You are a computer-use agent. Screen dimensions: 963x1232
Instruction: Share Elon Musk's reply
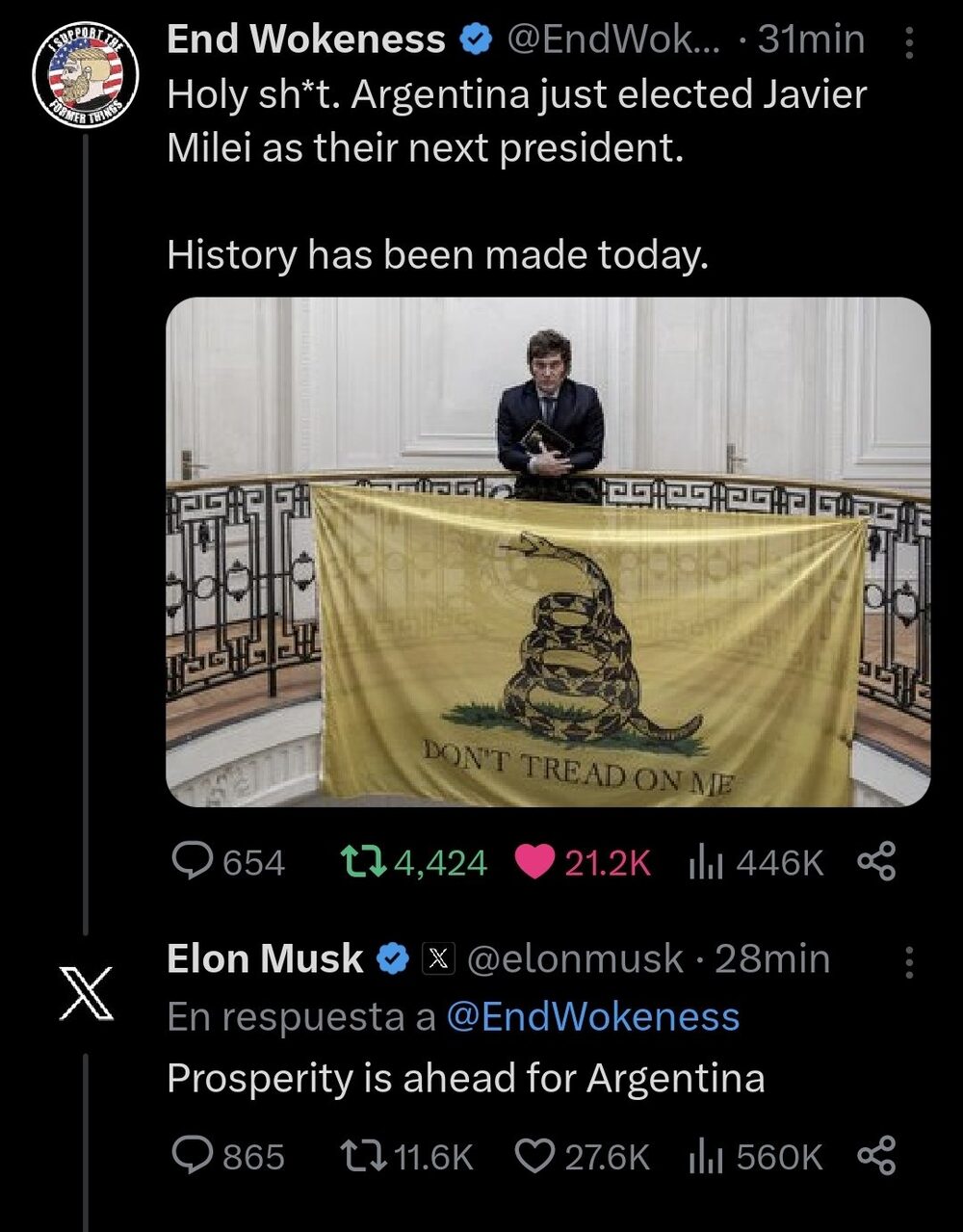[x=875, y=1155]
